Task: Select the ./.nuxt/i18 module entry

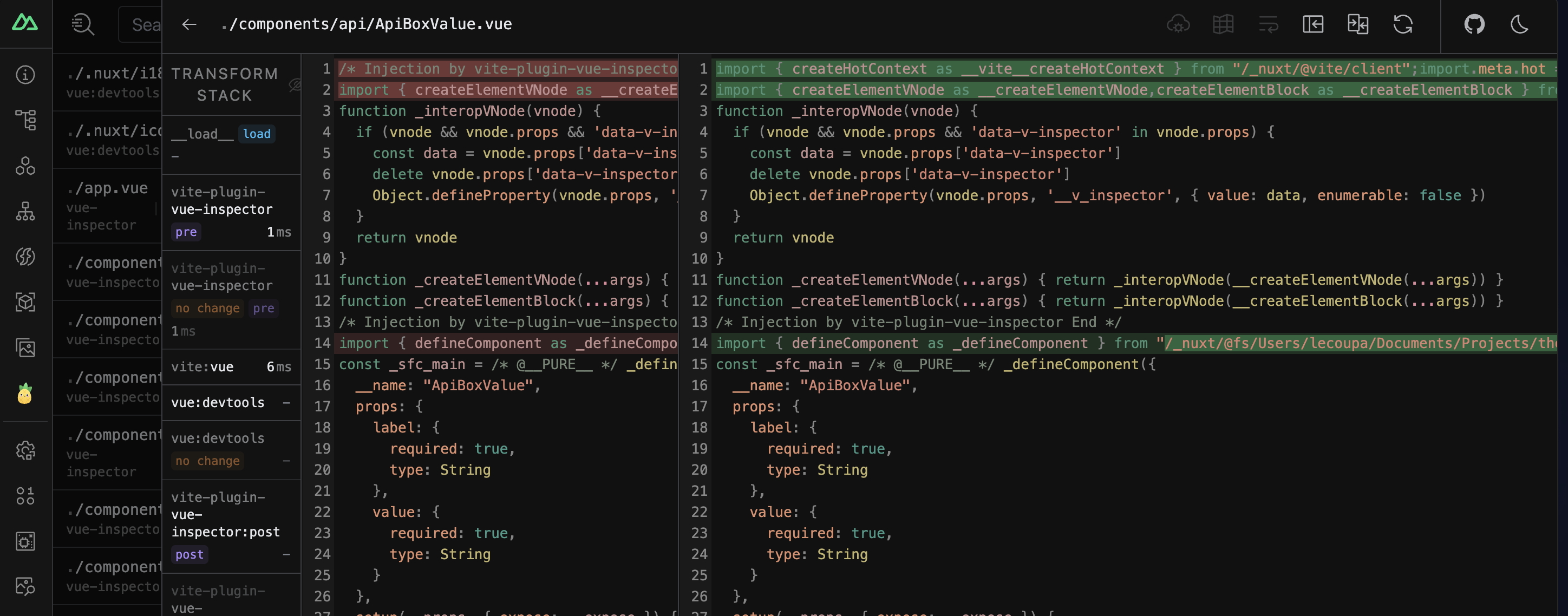Action: [107, 82]
